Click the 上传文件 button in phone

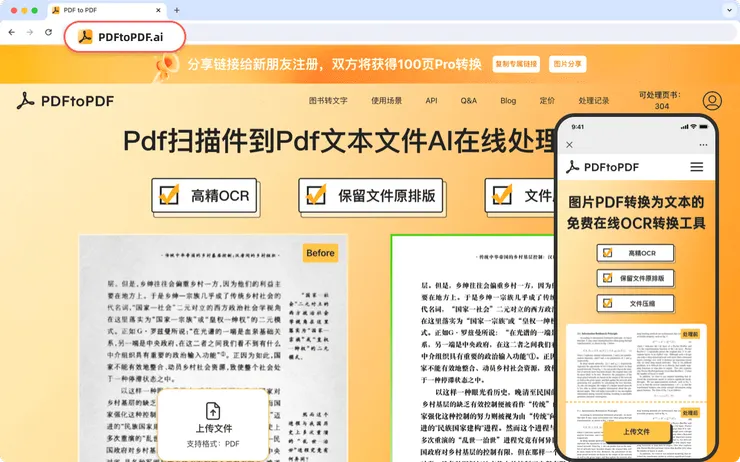636,431
